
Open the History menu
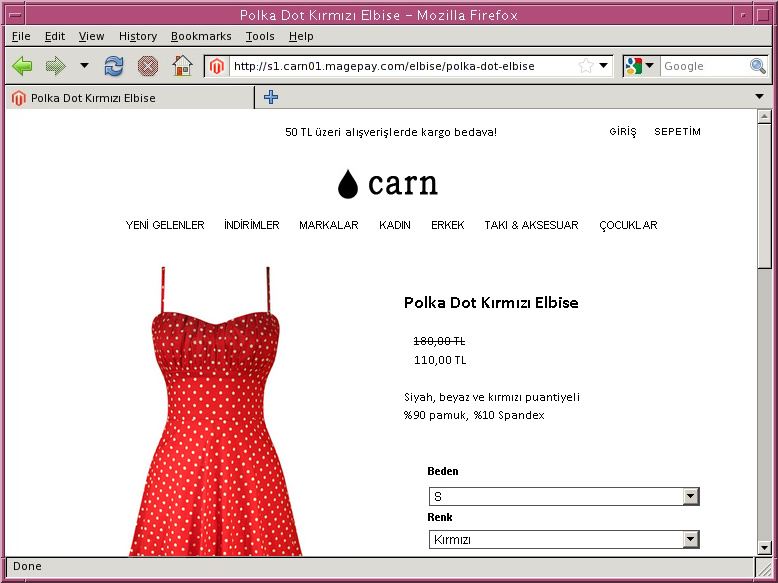pos(138,36)
